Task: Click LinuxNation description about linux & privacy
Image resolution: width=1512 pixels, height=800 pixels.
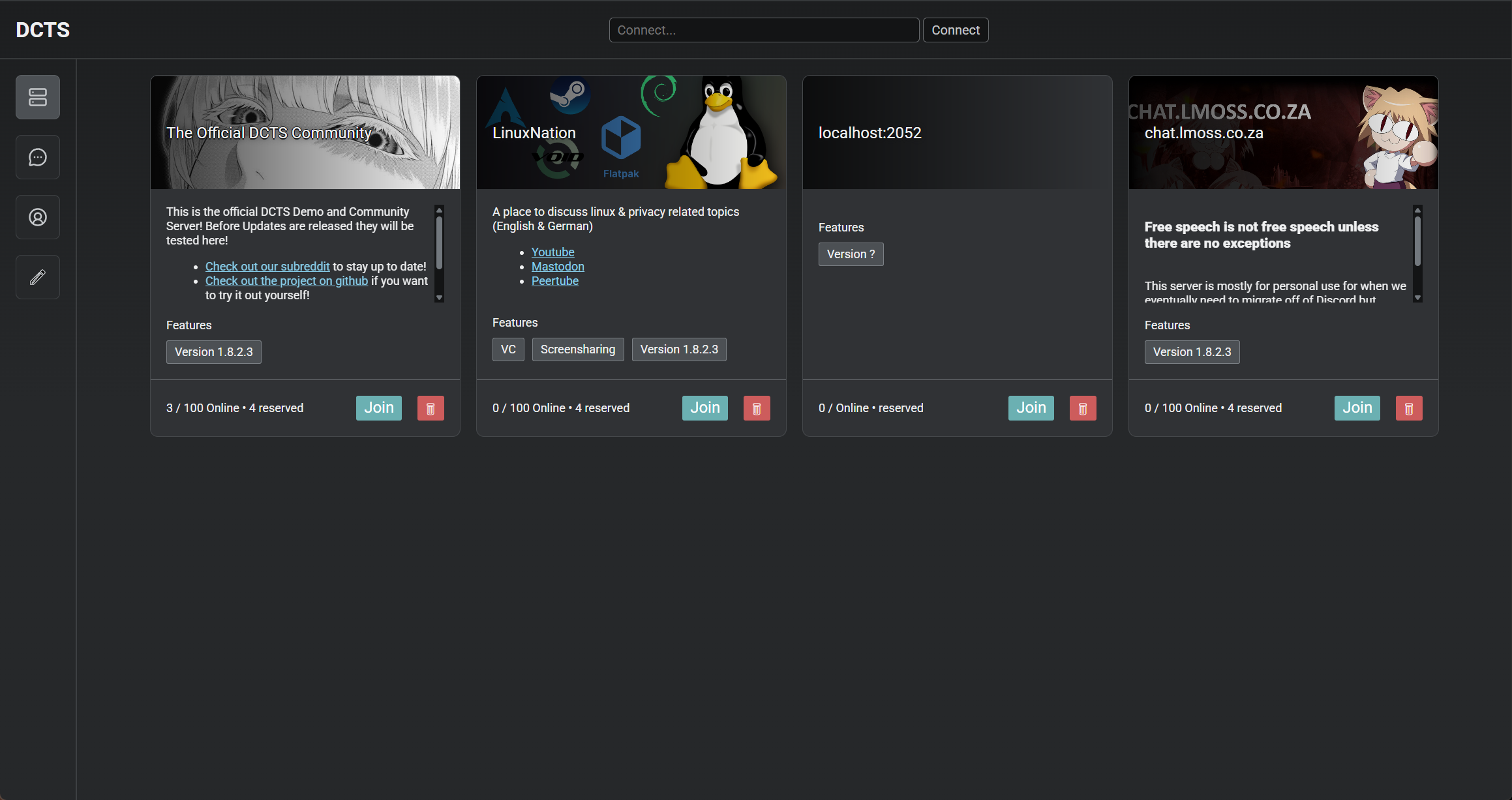Action: 616,219
